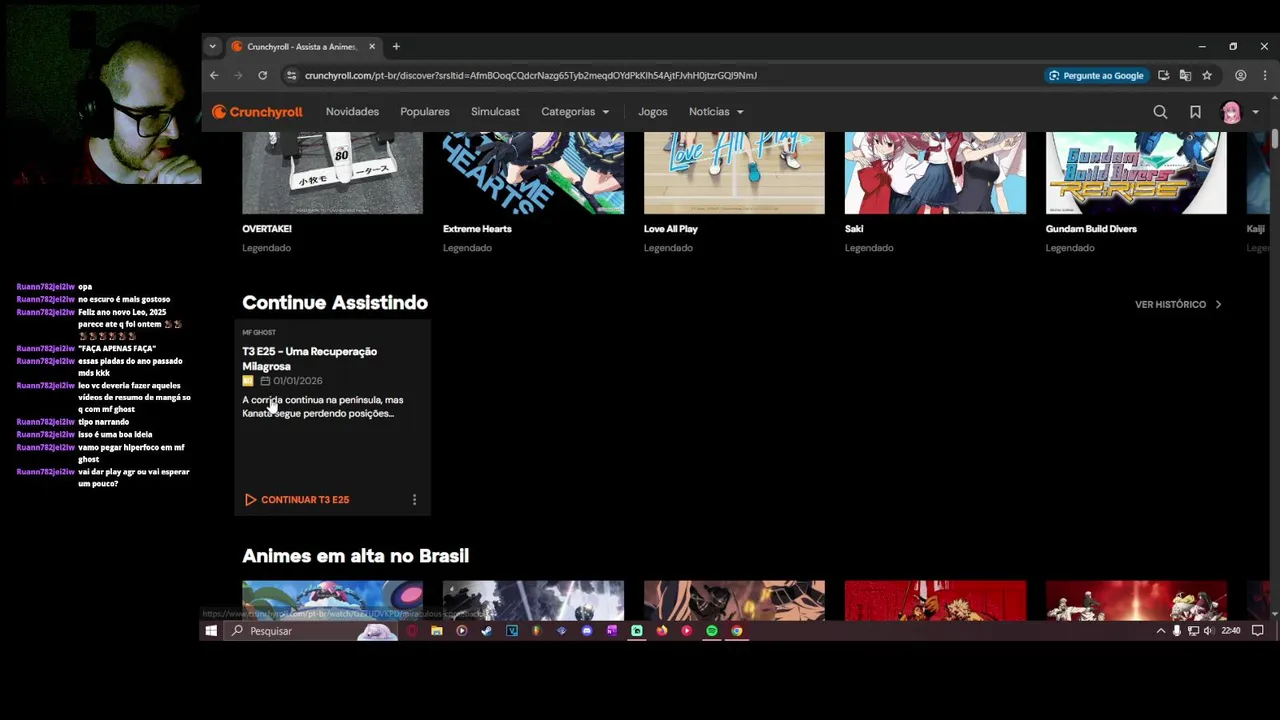Expand the Categorias dropdown
Screen dimensions: 1280x720
[x=575, y=112]
